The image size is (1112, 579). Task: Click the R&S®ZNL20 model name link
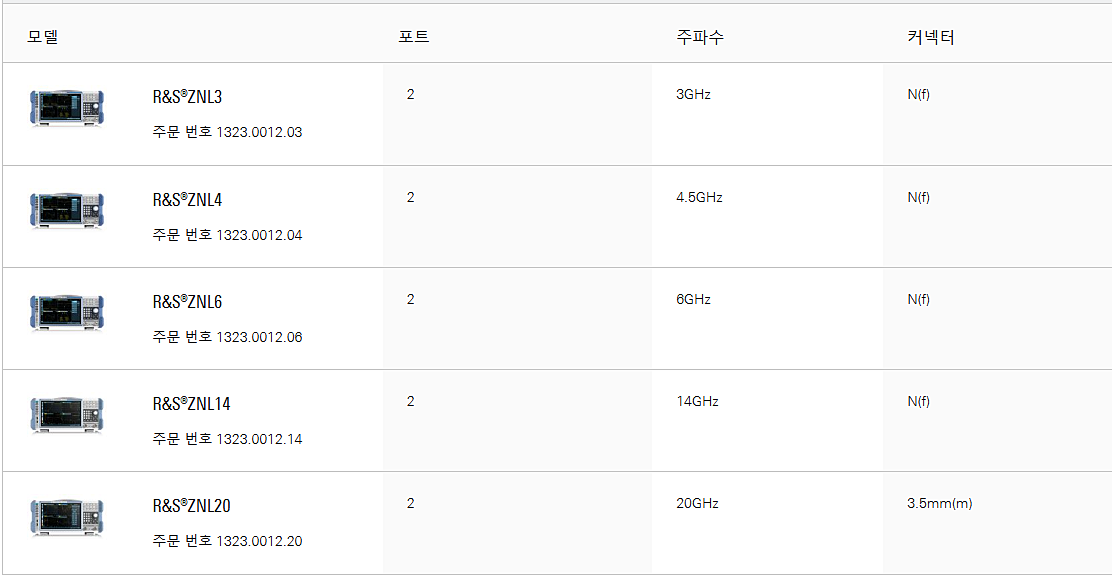point(191,507)
